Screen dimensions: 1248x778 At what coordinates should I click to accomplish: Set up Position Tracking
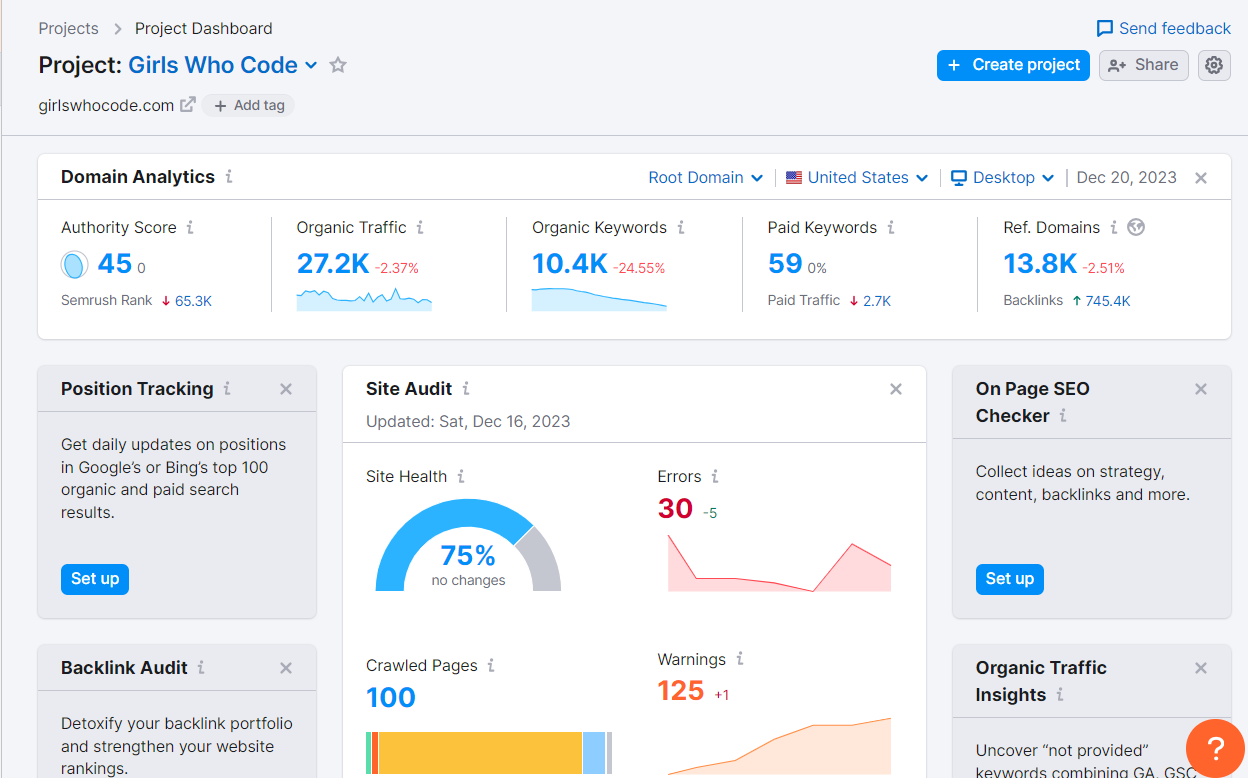94,579
